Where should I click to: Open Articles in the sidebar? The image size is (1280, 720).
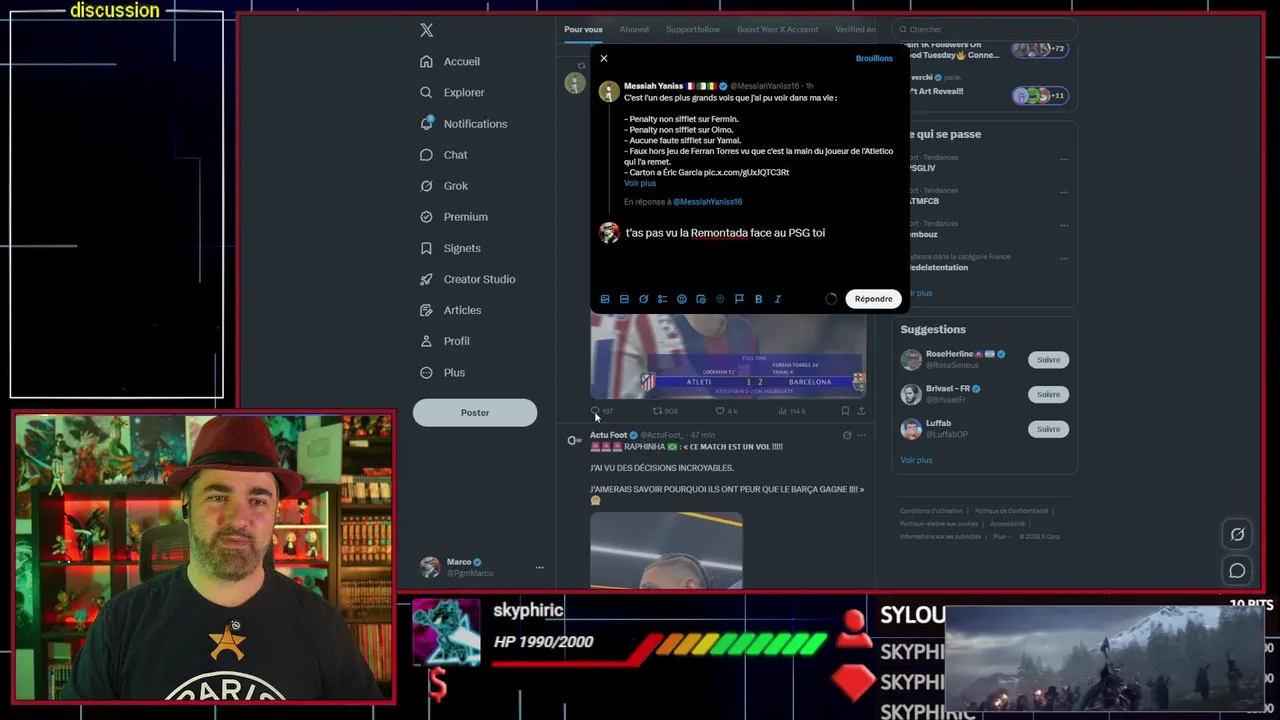[x=451, y=310]
